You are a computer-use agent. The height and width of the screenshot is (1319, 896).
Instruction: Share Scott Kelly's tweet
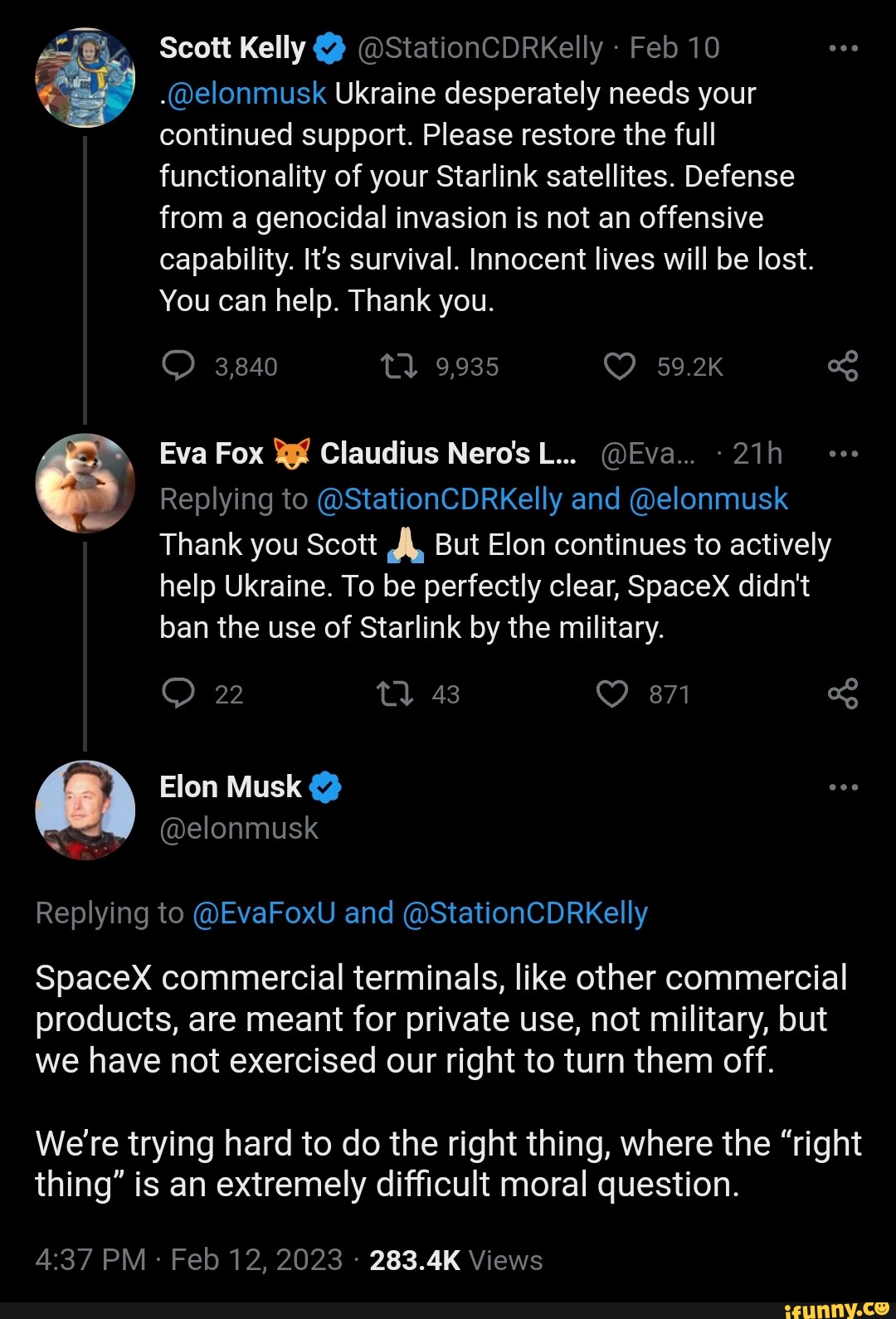pyautogui.click(x=843, y=366)
